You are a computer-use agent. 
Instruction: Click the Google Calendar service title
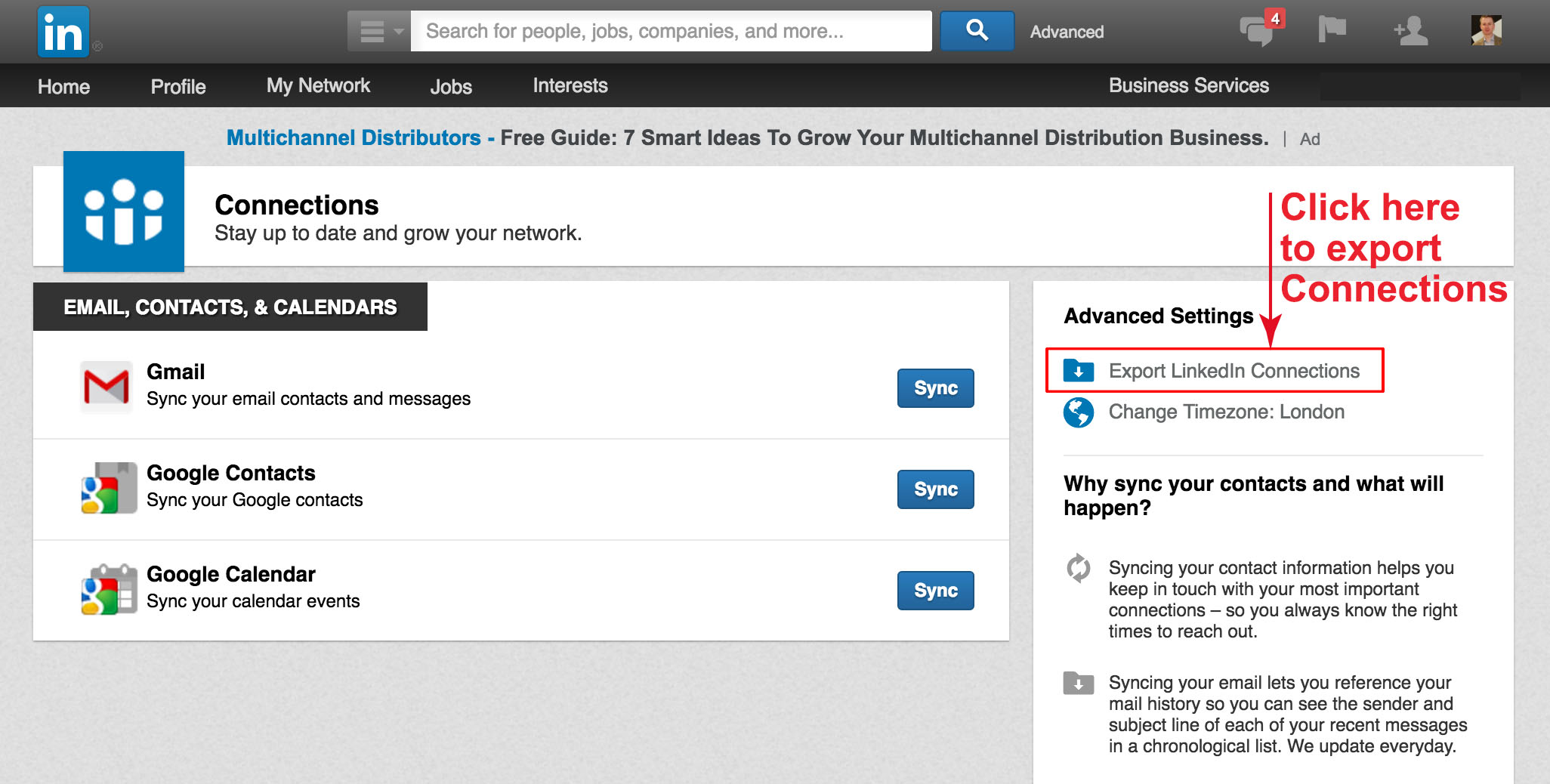click(230, 574)
